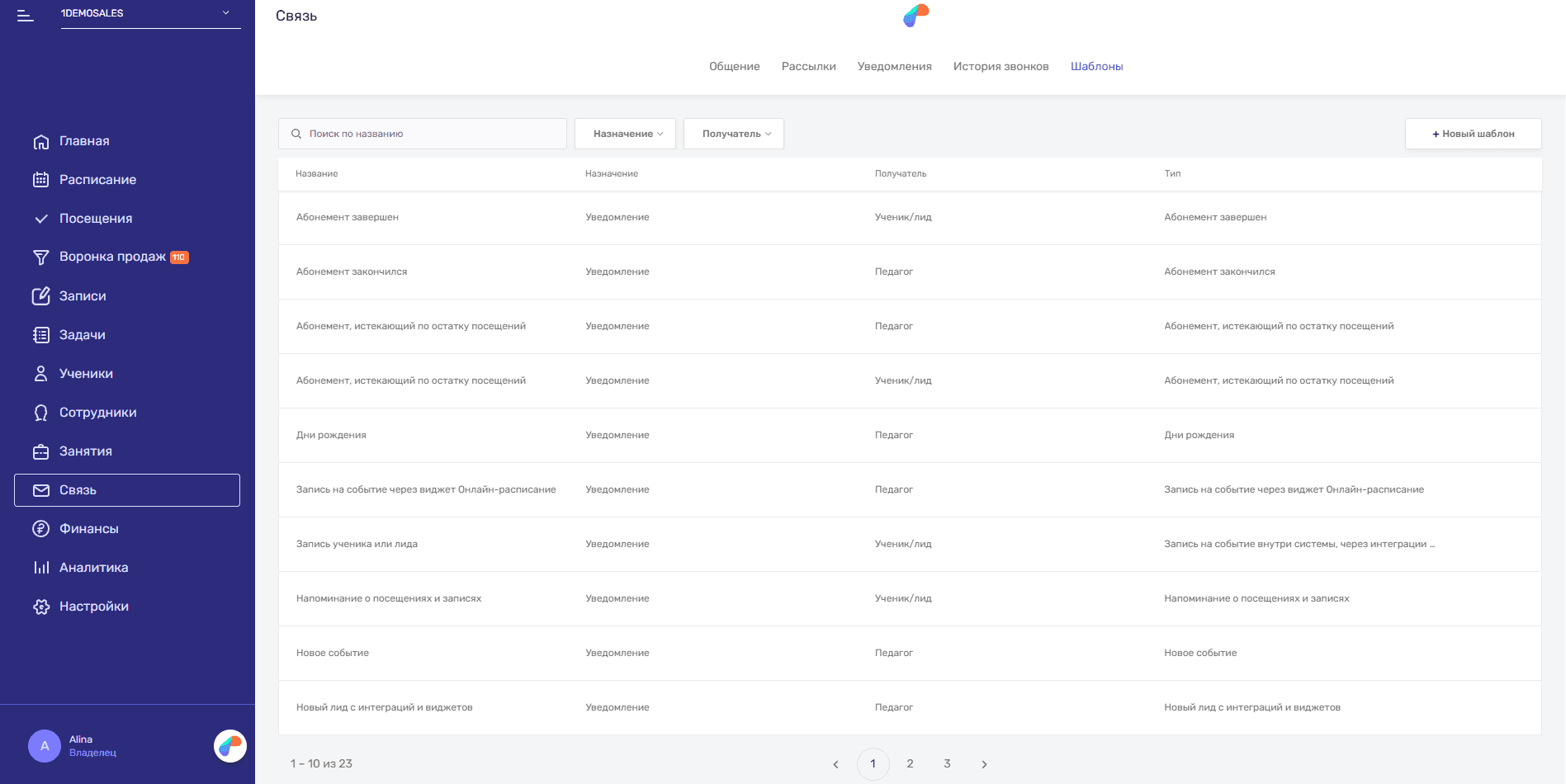Click the Финансы ruble coin icon
The image size is (1566, 784).
tap(41, 529)
